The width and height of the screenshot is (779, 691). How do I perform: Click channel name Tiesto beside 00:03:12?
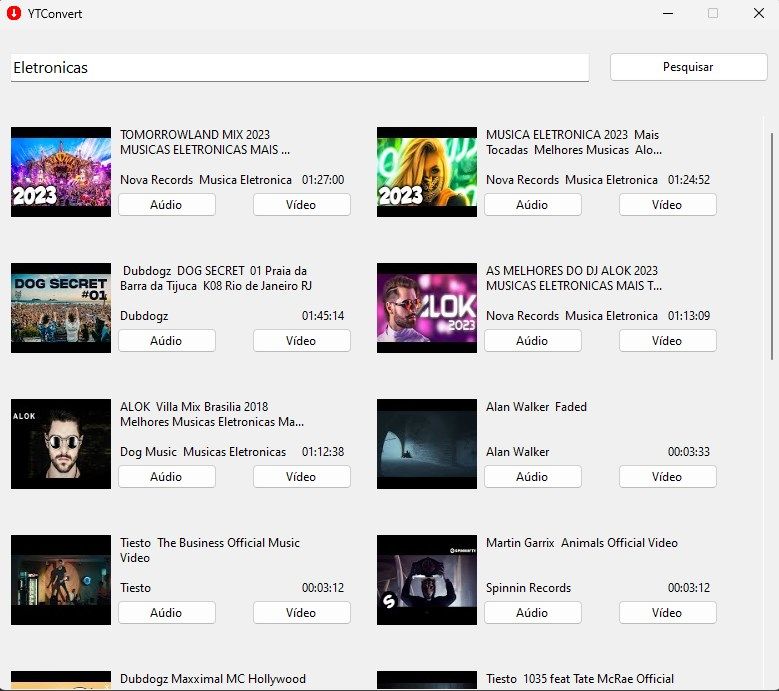[135, 588]
